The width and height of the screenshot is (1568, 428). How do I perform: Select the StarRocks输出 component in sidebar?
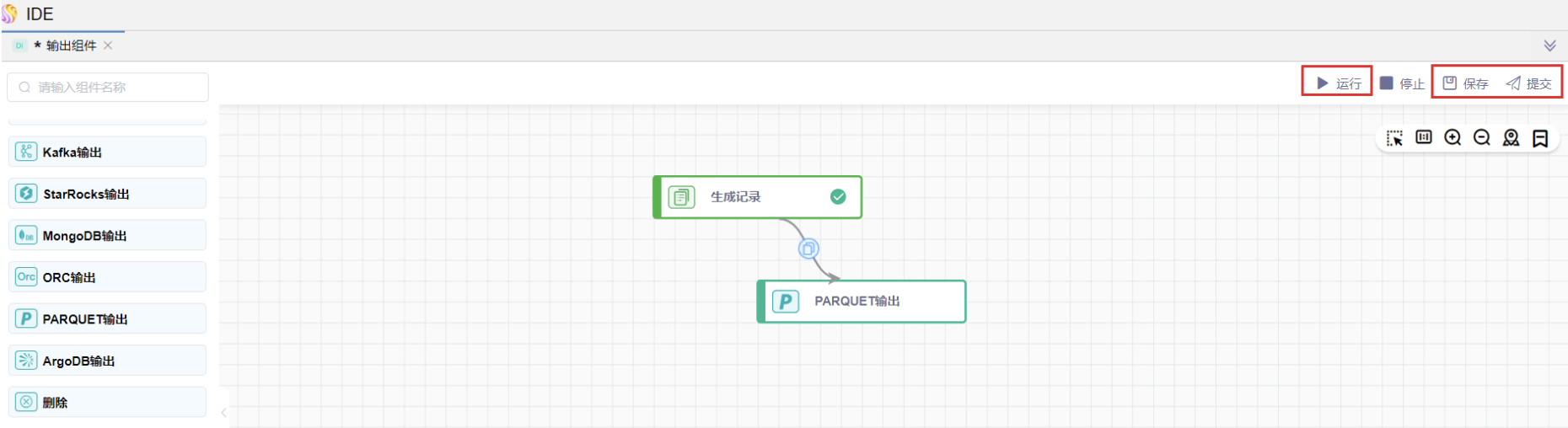coord(107,194)
